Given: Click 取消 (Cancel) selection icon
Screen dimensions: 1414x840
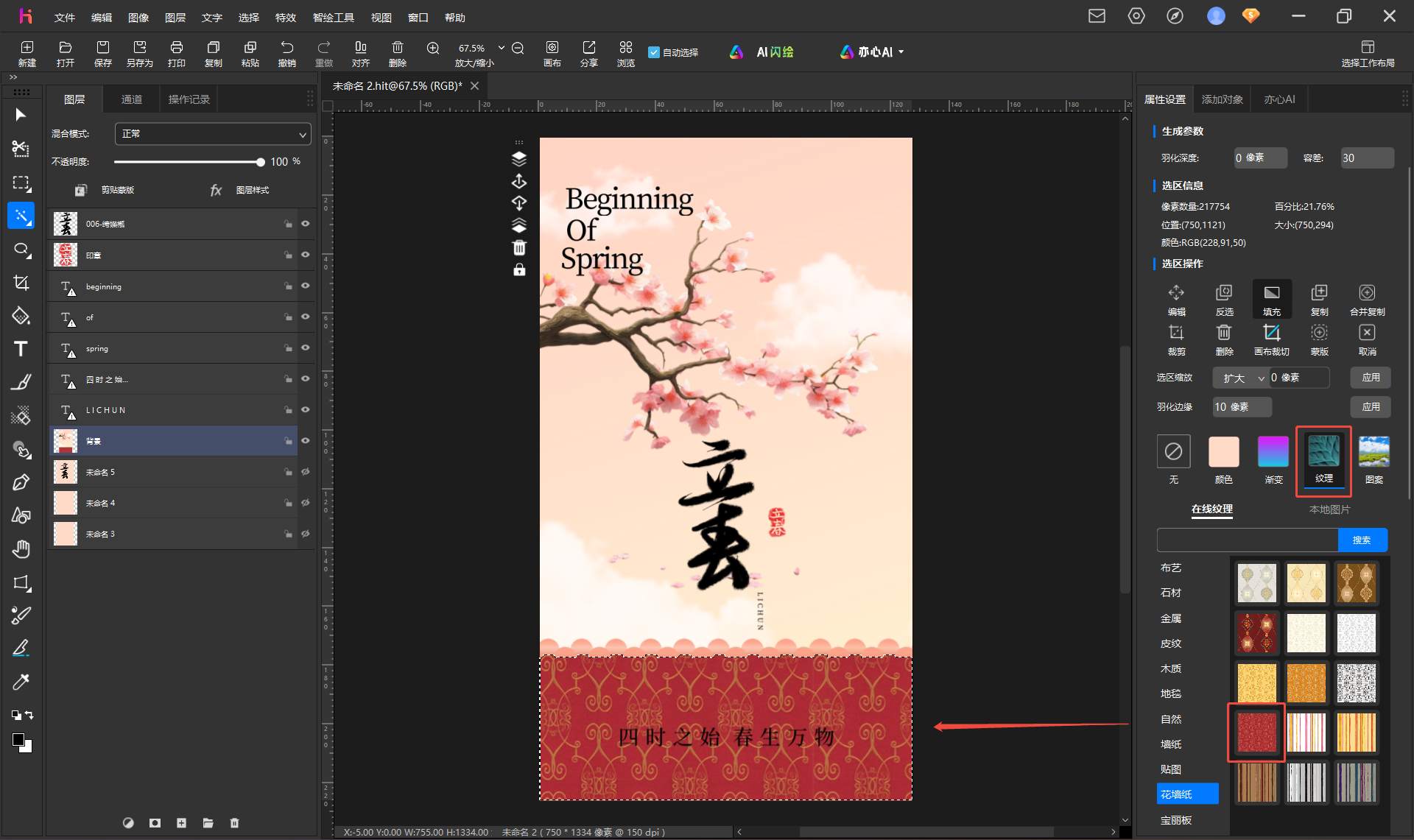Looking at the screenshot, I should tap(1367, 339).
